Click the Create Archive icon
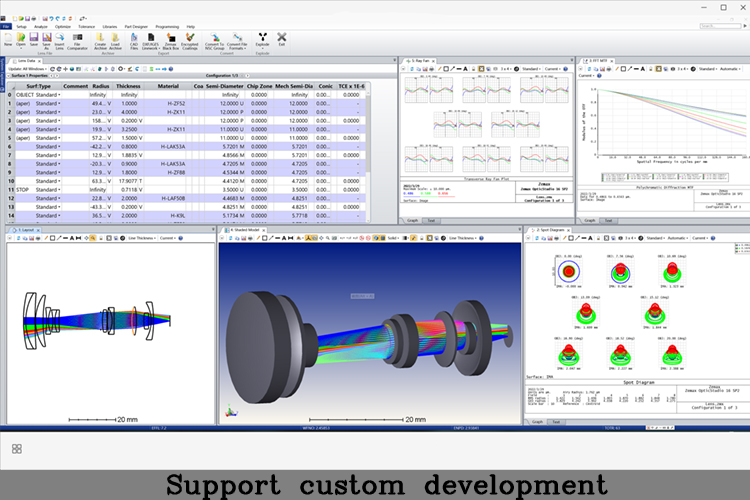The height and width of the screenshot is (500, 750). 101,39
